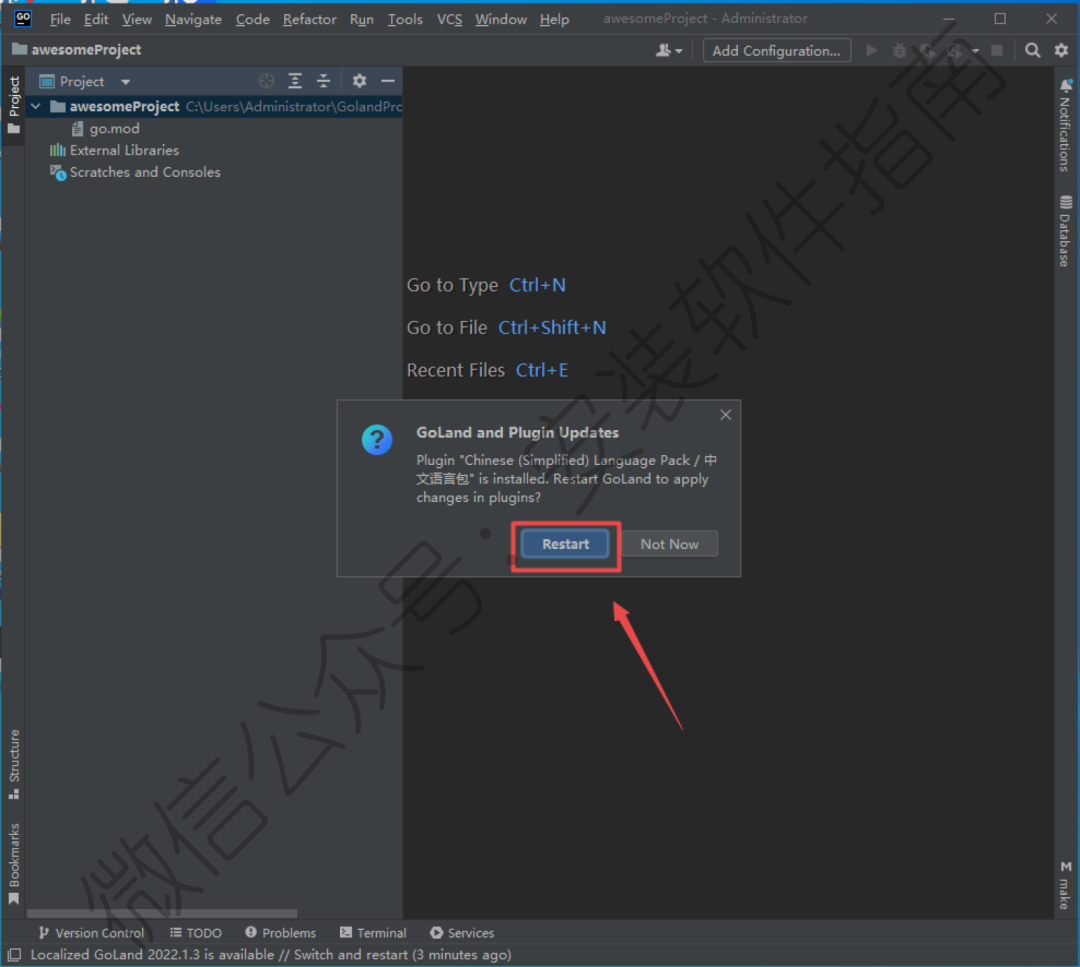Viewport: 1080px width, 967px height.
Task: Open IDE settings gear in top toolbar
Action: [x=1061, y=50]
